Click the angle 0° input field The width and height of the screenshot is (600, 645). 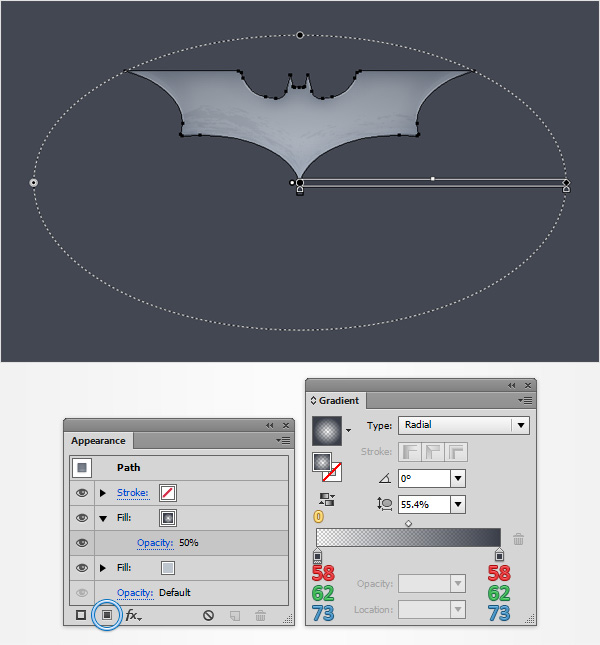pos(424,478)
